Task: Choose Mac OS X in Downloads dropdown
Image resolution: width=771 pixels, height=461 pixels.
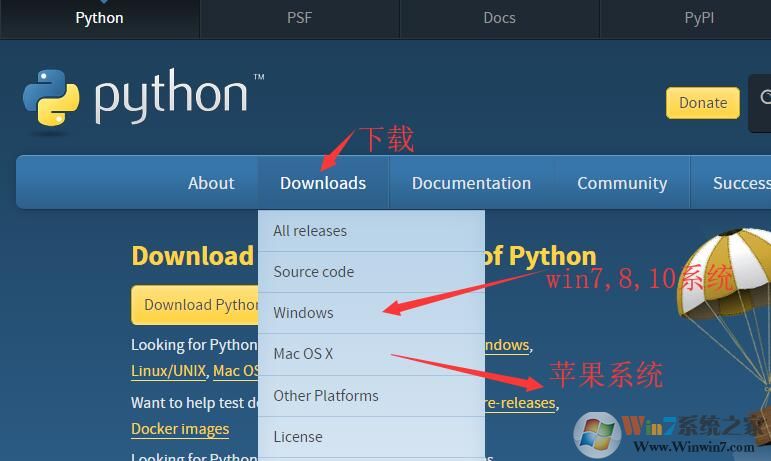Action: (x=371, y=354)
